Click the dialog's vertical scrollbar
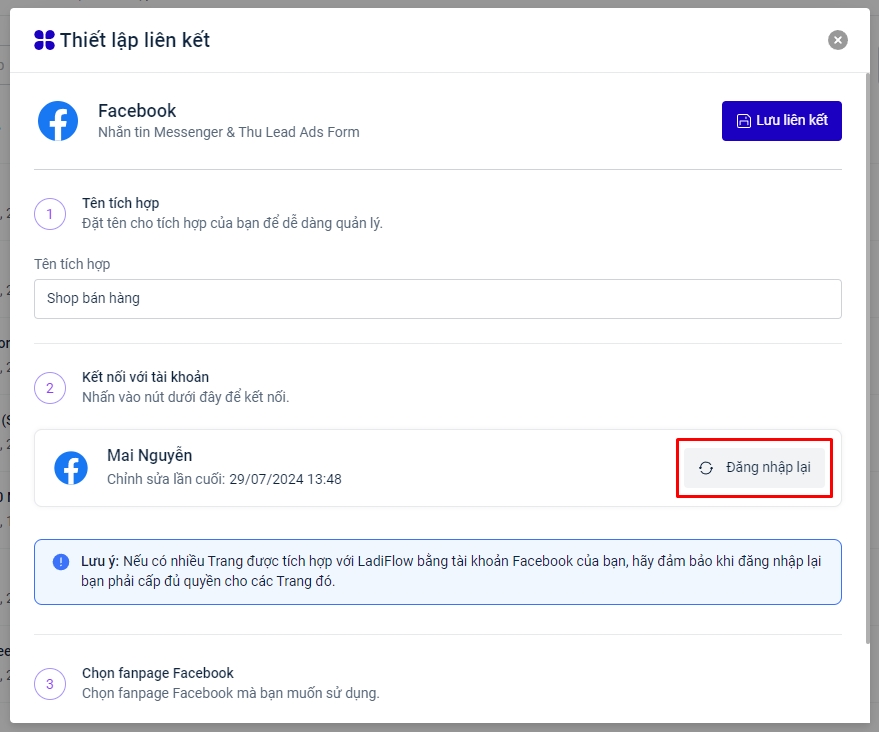 tap(867, 350)
